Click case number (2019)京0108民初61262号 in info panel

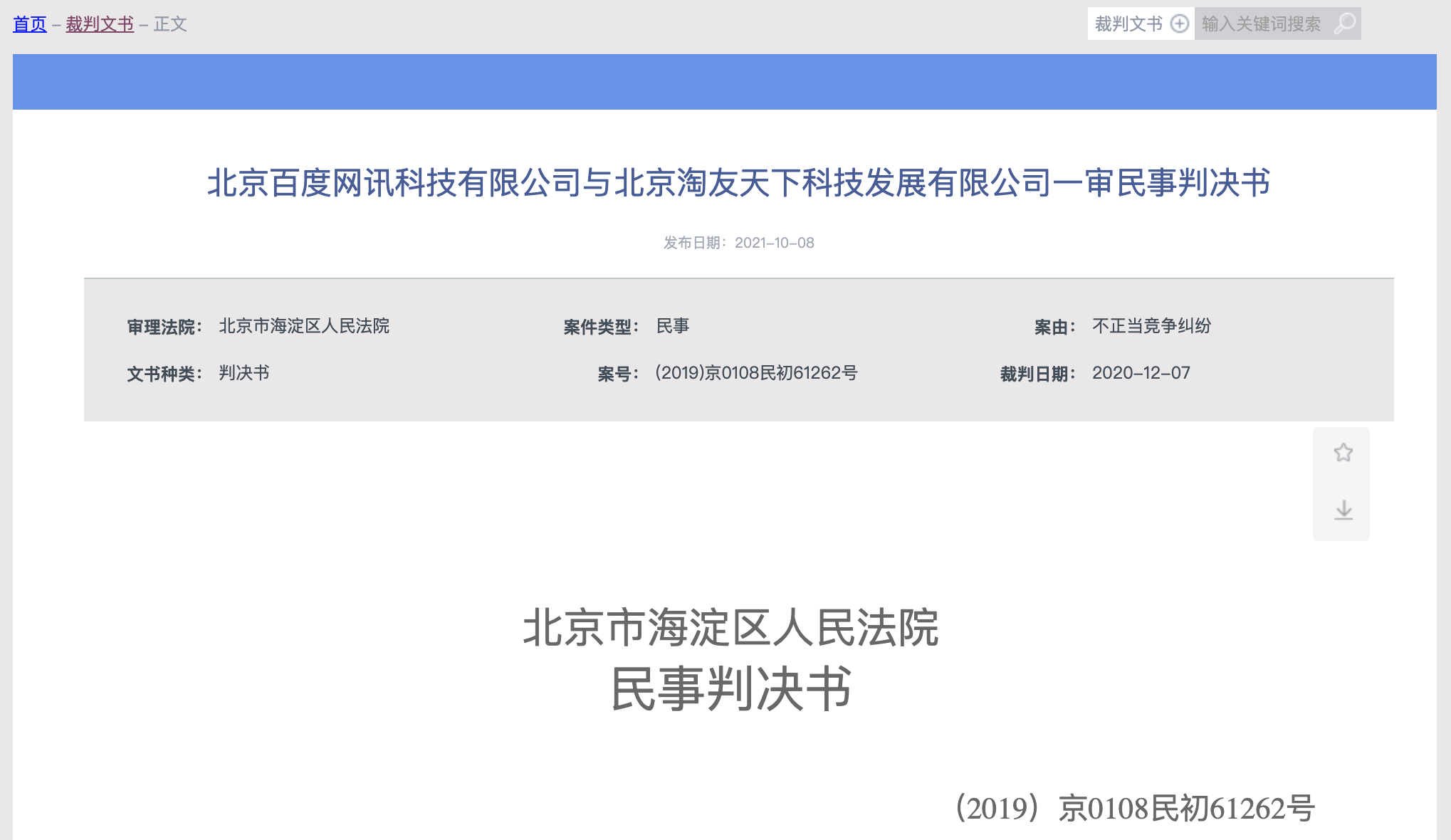[x=756, y=373]
